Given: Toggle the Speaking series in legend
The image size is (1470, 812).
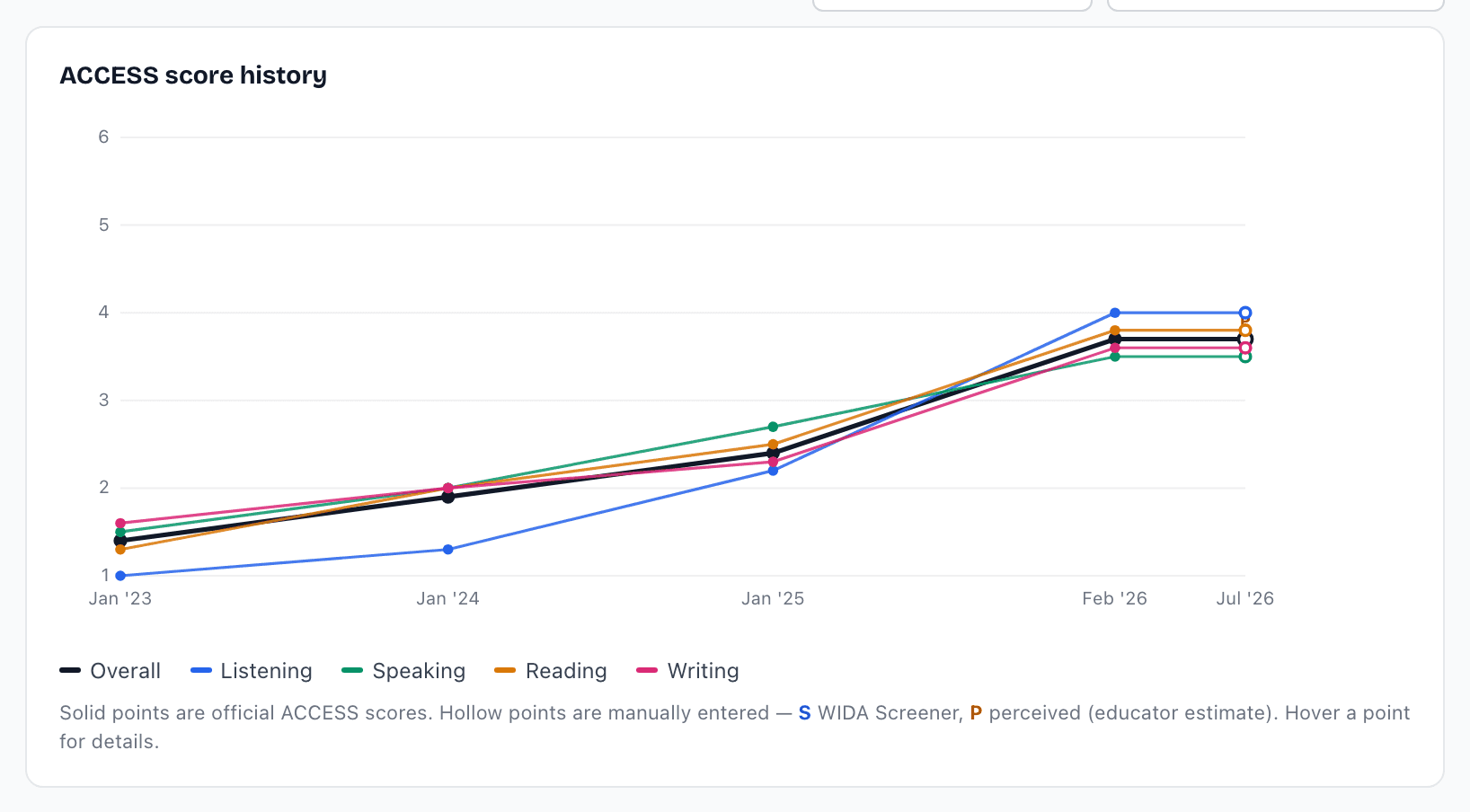Looking at the screenshot, I should 403,671.
